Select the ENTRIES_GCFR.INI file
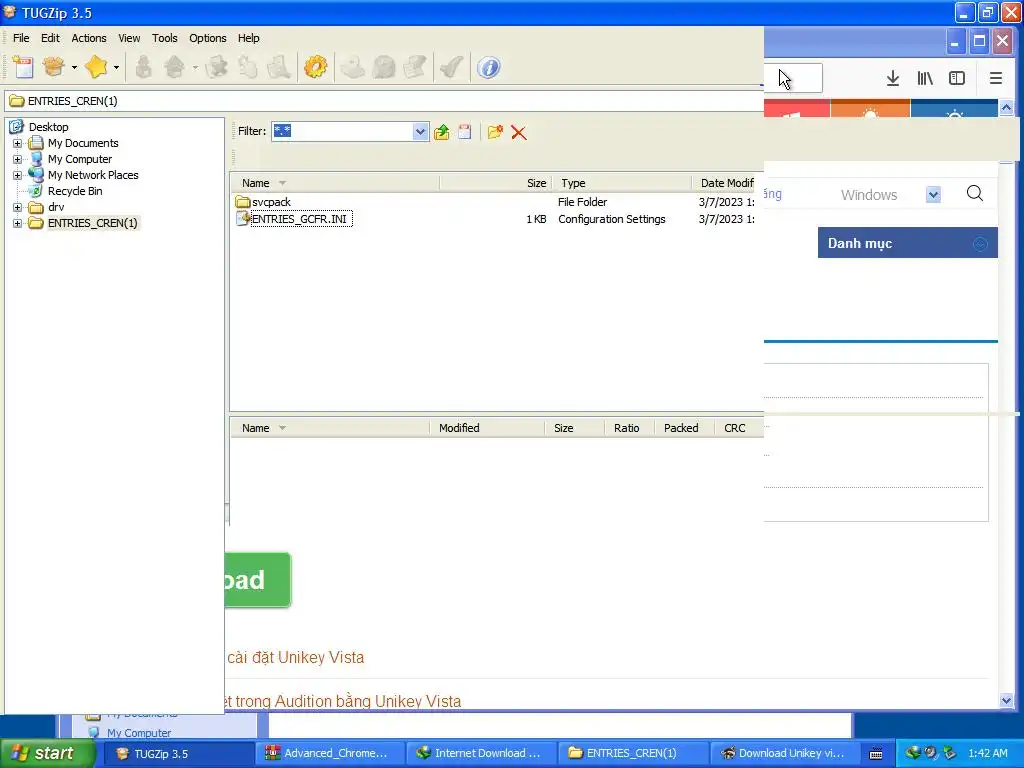Image resolution: width=1024 pixels, height=768 pixels. 299,219
